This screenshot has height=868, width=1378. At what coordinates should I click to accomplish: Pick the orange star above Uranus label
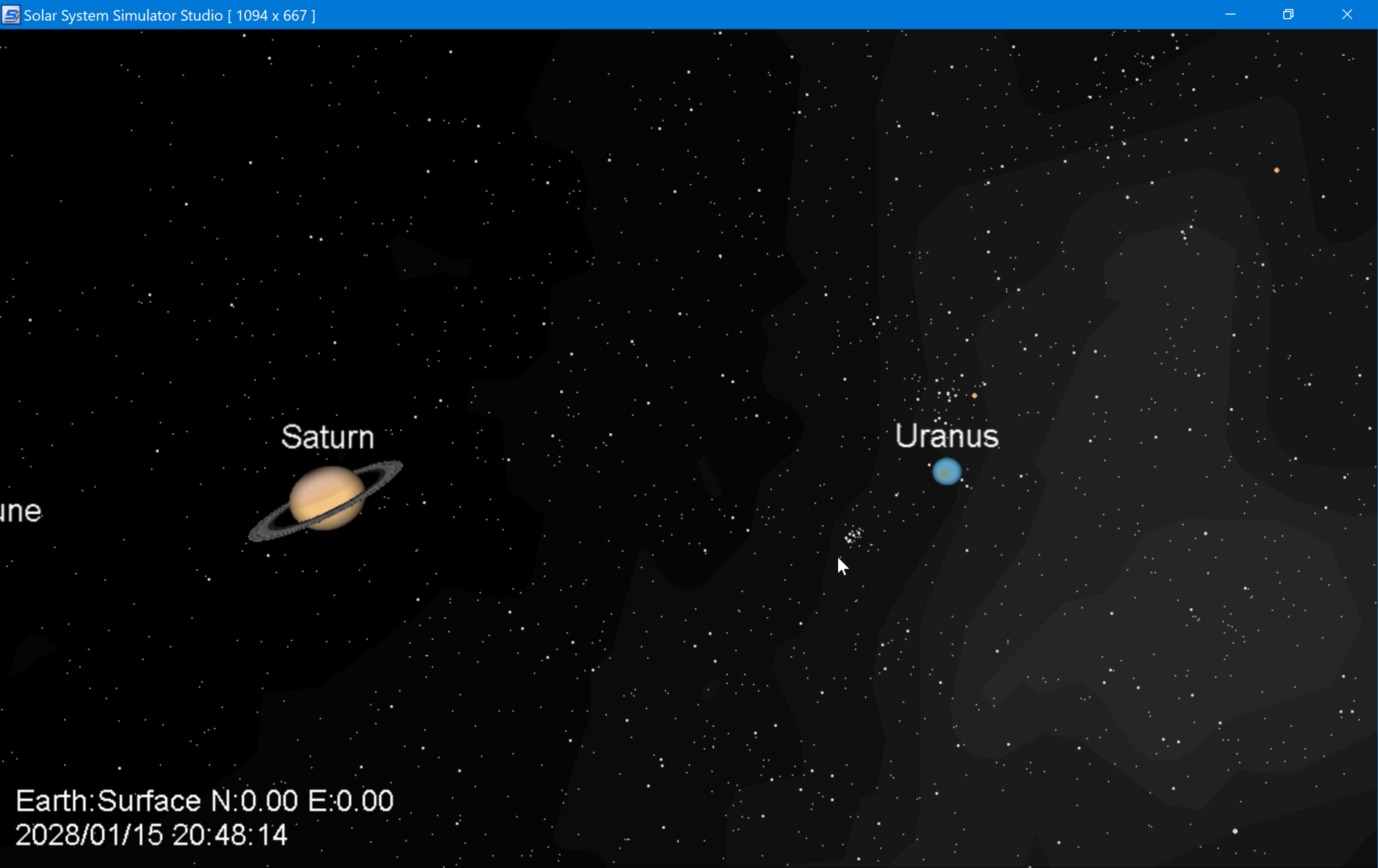coord(975,395)
